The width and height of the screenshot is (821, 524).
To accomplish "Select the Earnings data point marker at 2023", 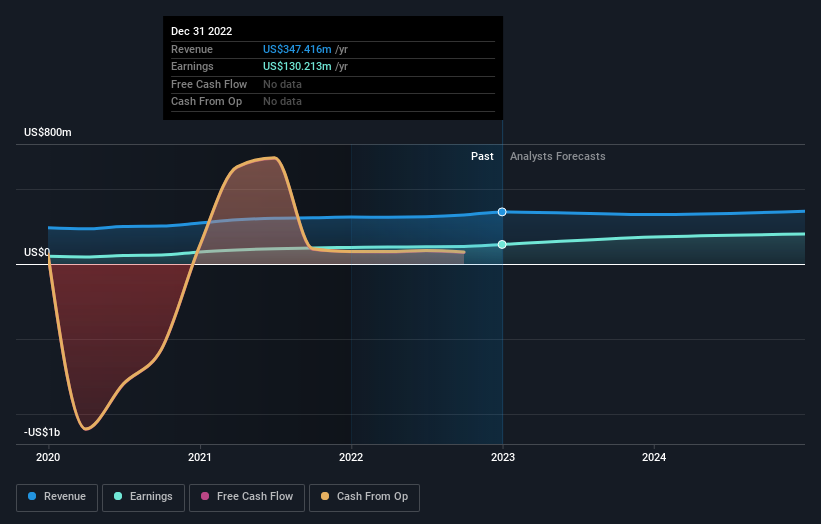I will coord(502,244).
